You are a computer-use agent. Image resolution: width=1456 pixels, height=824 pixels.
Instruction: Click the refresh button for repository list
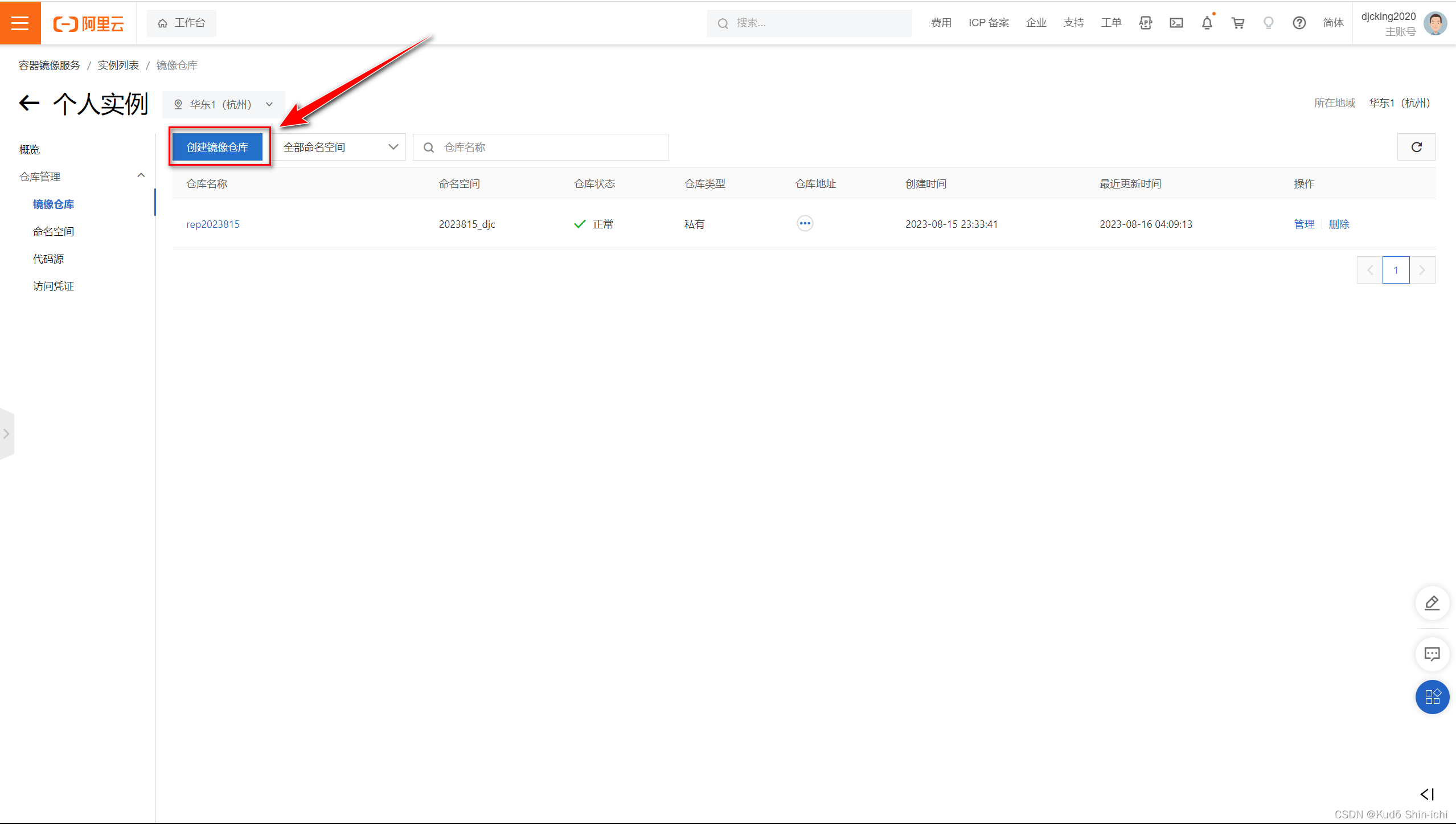point(1416,147)
